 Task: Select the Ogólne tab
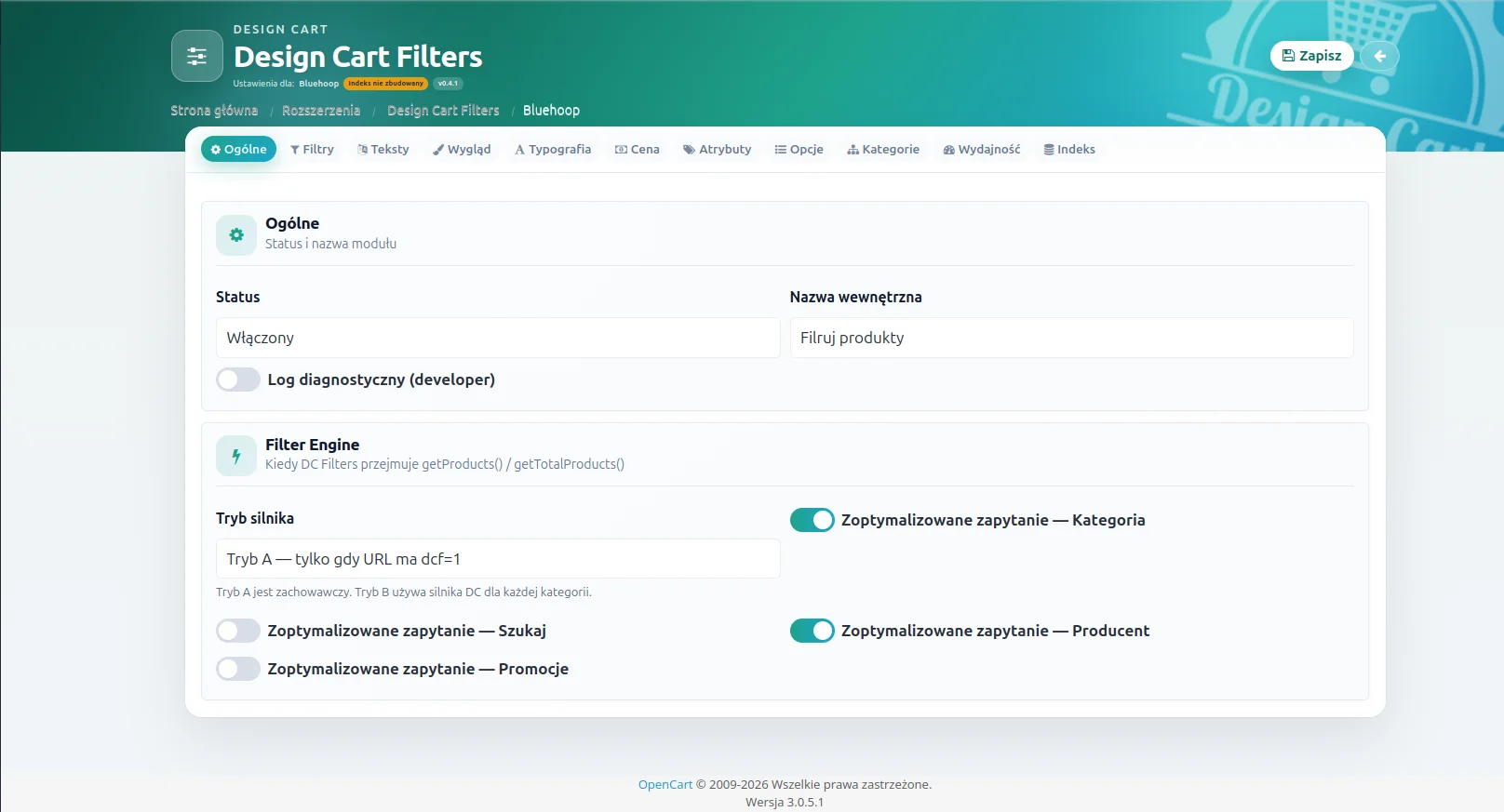pyautogui.click(x=238, y=149)
